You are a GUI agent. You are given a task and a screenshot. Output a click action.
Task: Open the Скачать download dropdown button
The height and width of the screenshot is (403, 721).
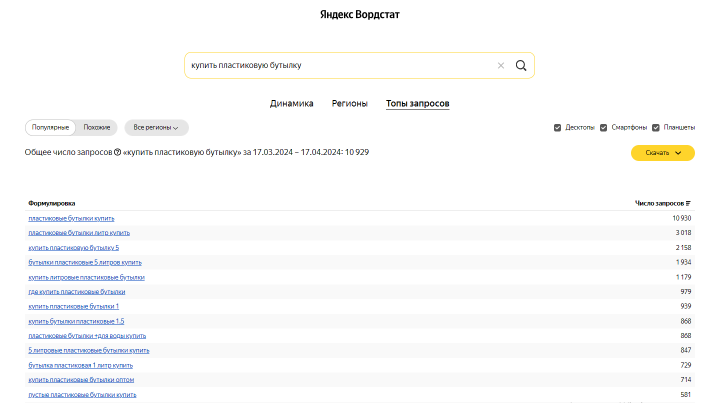click(x=663, y=153)
